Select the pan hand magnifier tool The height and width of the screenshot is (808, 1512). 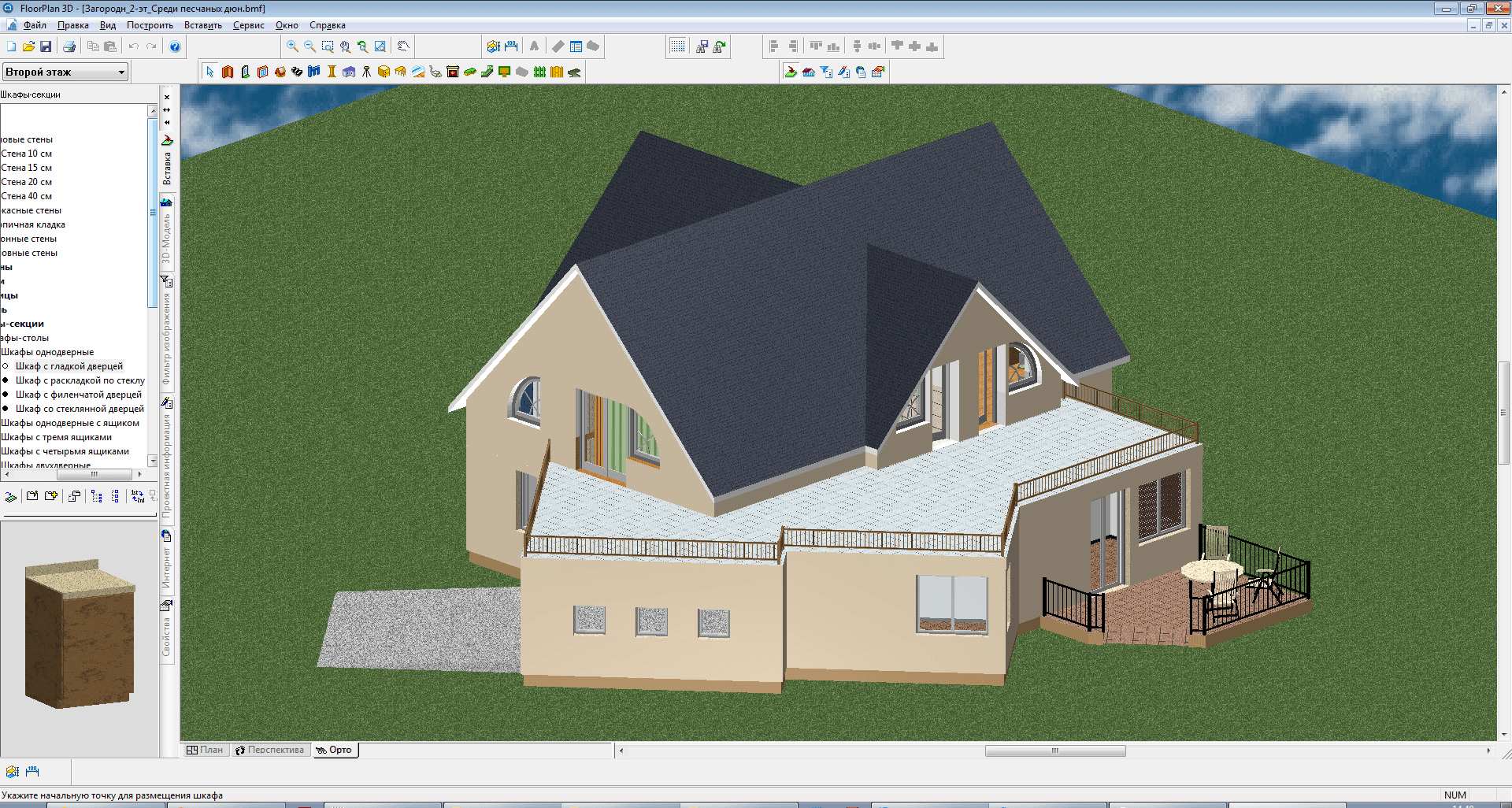click(x=345, y=46)
